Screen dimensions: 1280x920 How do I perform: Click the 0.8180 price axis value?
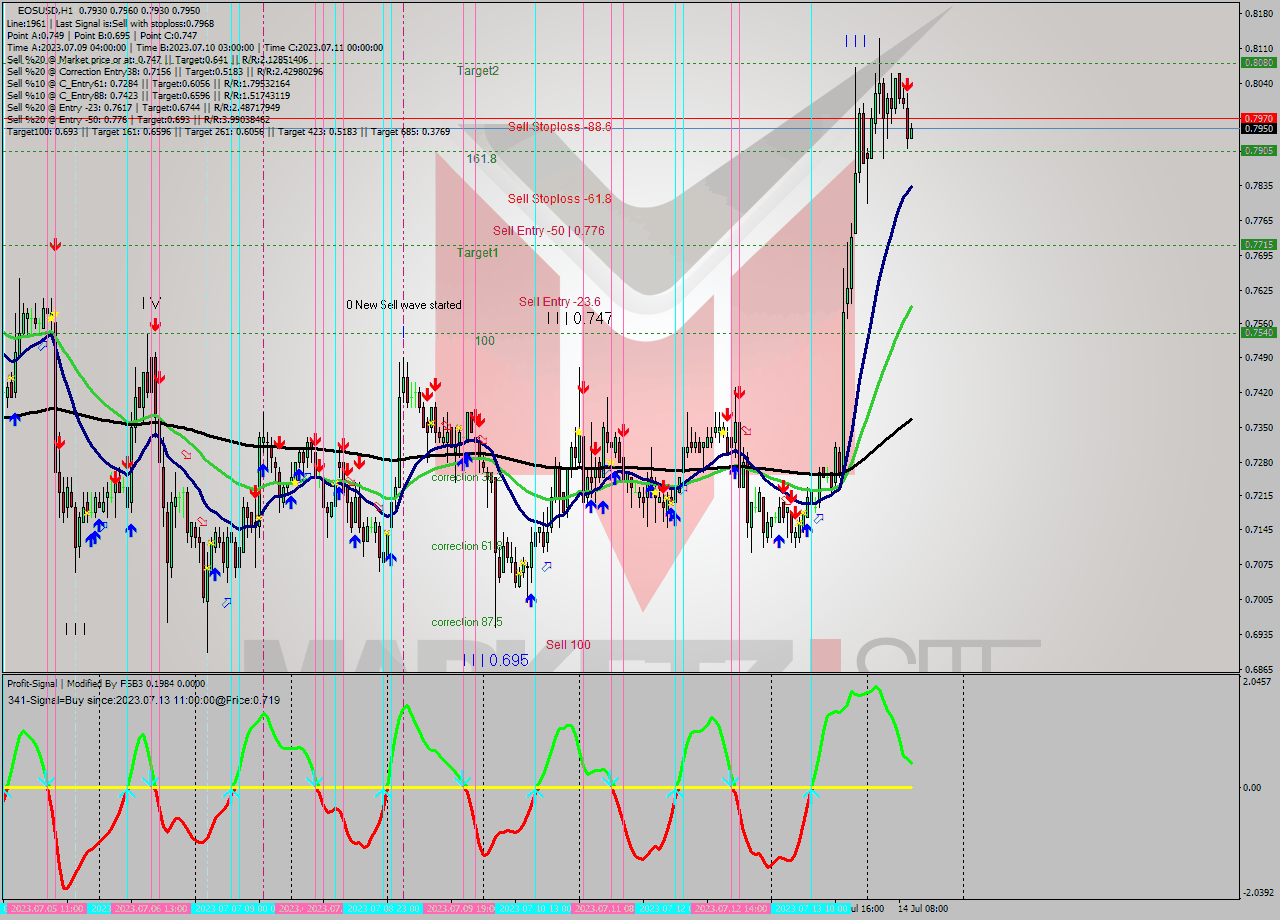coord(1258,13)
